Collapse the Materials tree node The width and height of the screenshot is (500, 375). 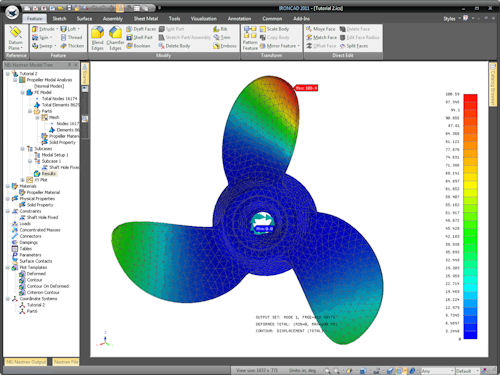[8, 186]
